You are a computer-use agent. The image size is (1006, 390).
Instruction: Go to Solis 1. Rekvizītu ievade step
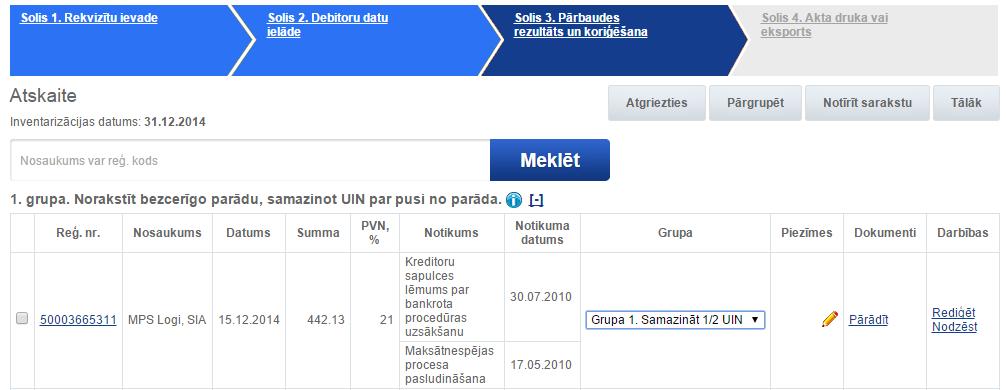pyautogui.click(x=89, y=18)
